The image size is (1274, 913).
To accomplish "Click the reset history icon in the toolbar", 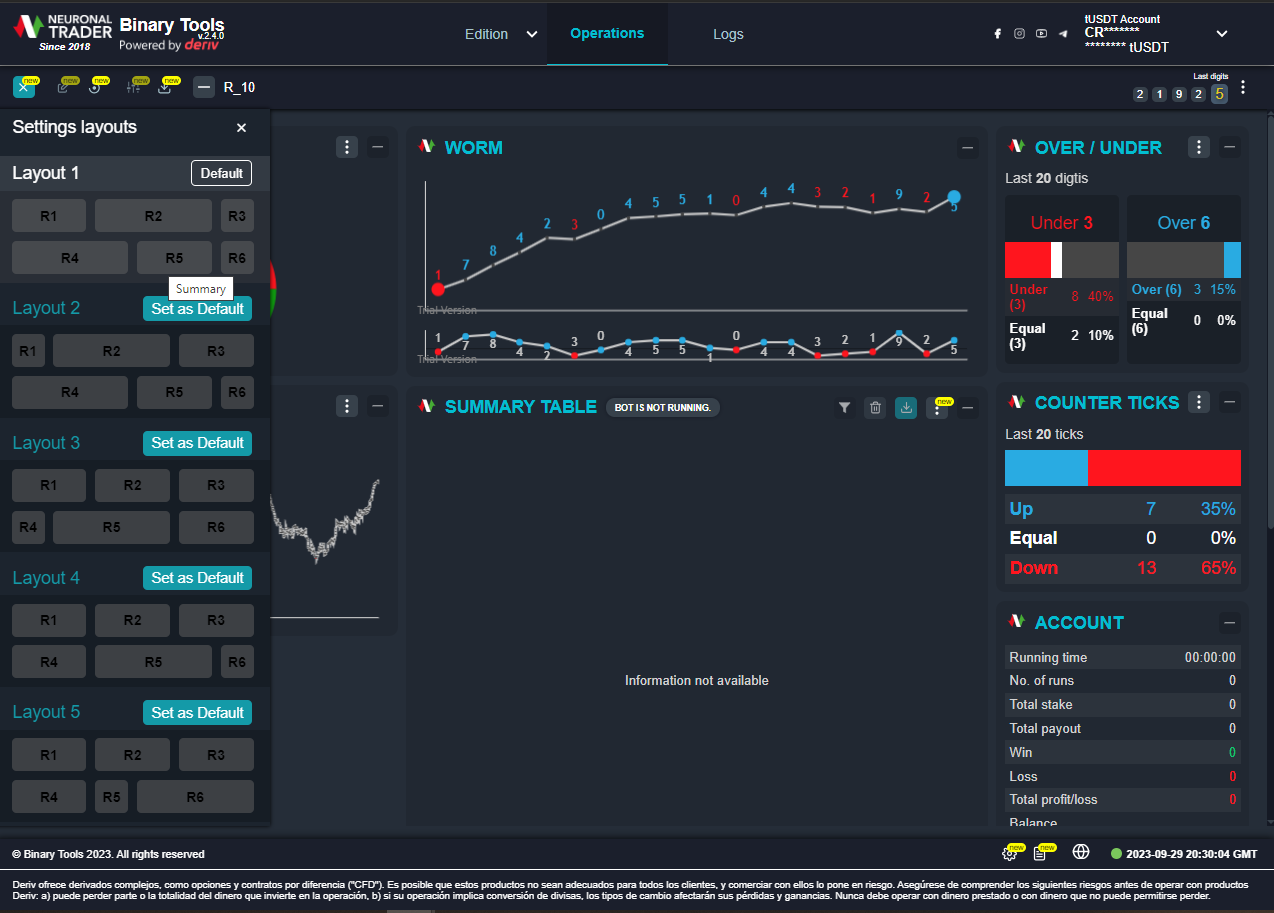I will tap(99, 87).
